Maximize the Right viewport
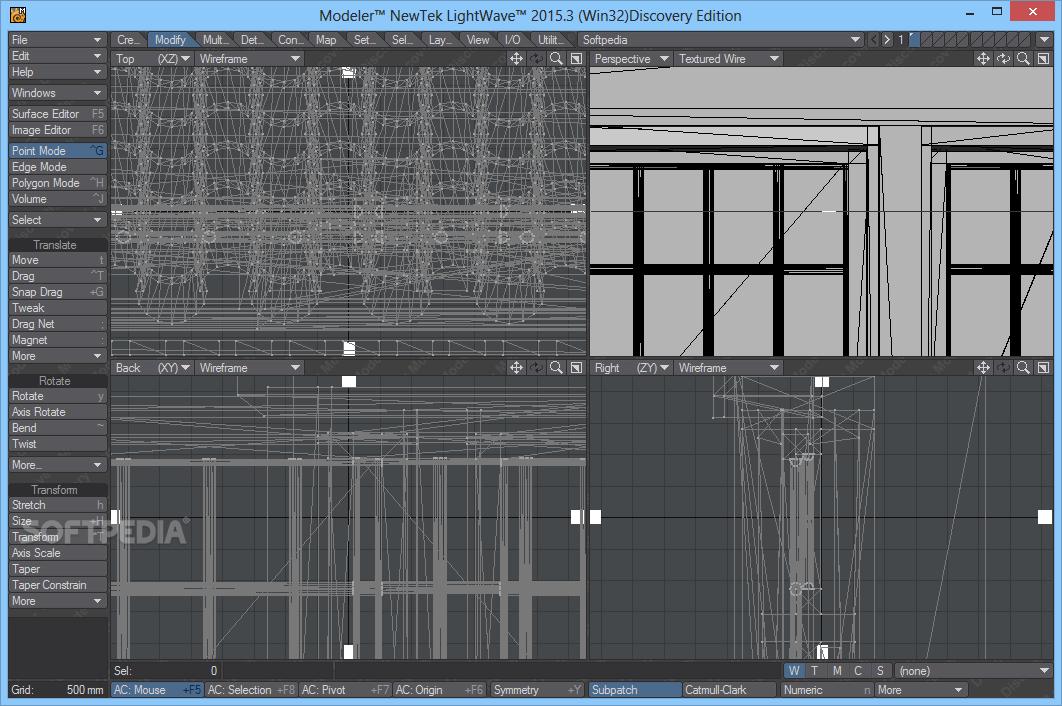Image resolution: width=1062 pixels, height=706 pixels. click(x=1044, y=367)
